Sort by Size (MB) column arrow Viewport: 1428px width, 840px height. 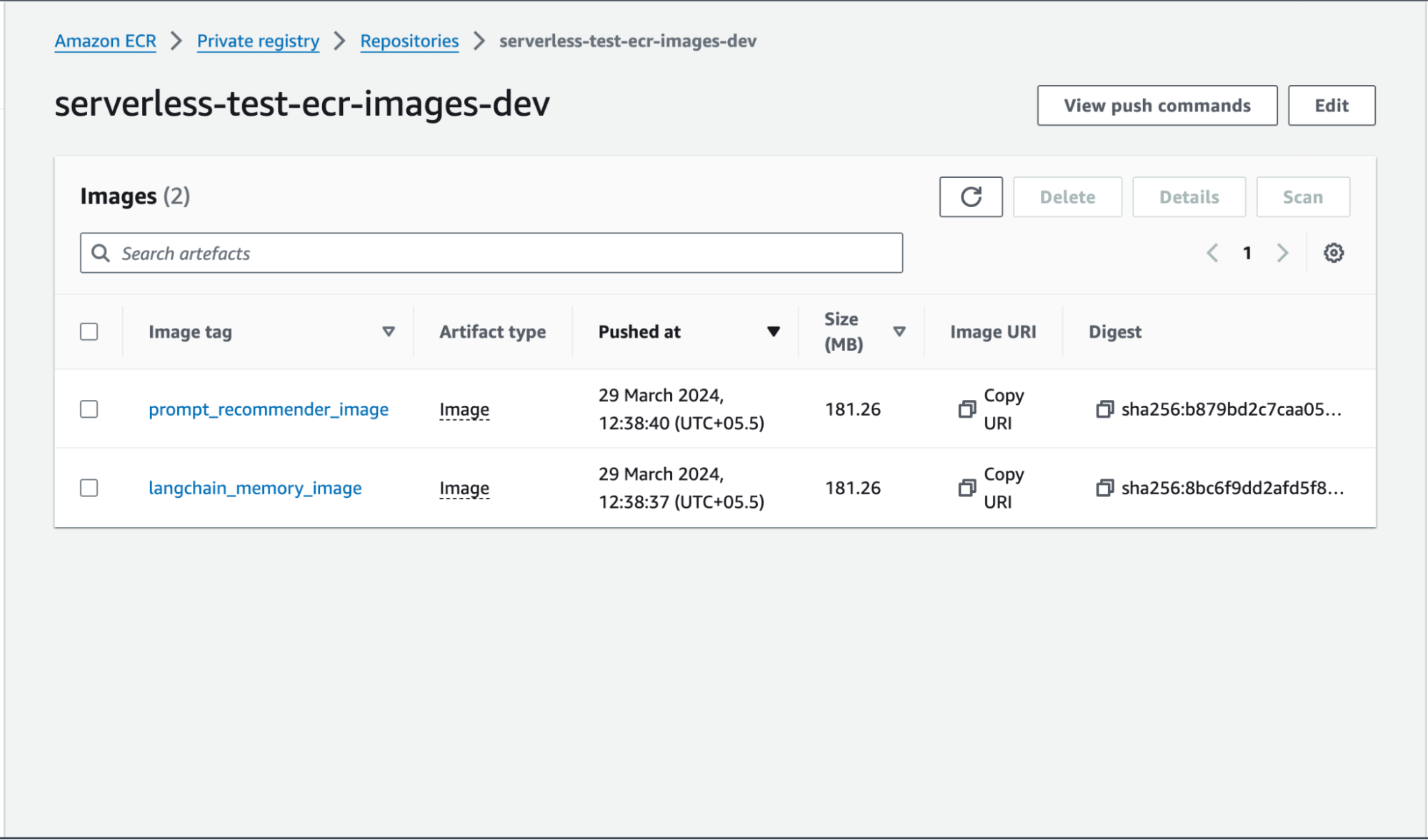(x=899, y=331)
